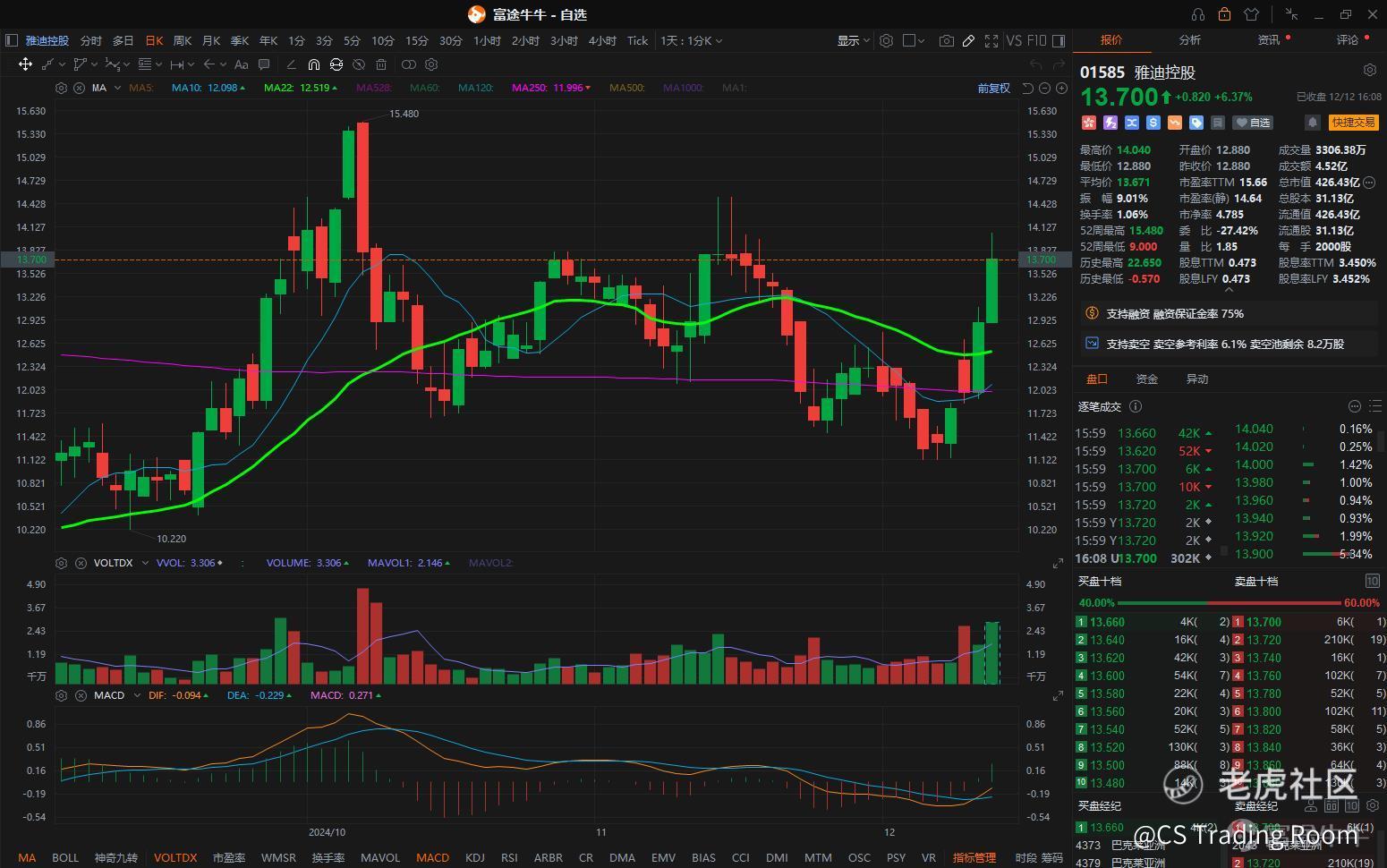Switch to 分时 intraday chart
The width and height of the screenshot is (1387, 868).
point(90,40)
